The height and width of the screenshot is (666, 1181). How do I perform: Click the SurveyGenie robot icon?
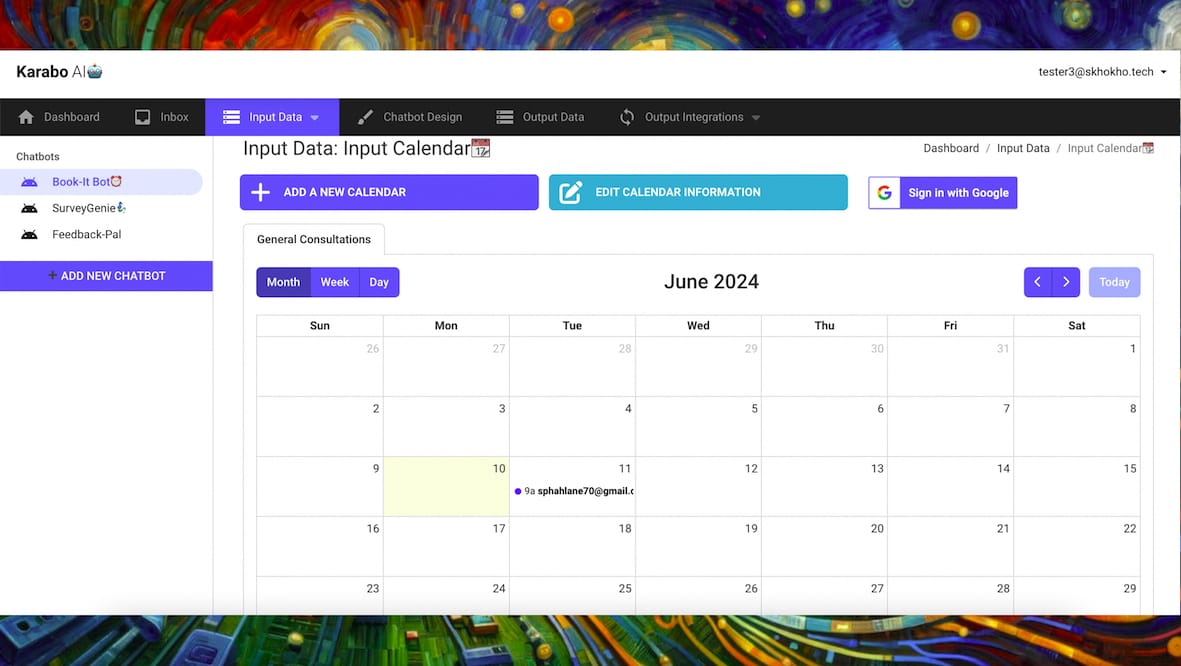(x=29, y=208)
